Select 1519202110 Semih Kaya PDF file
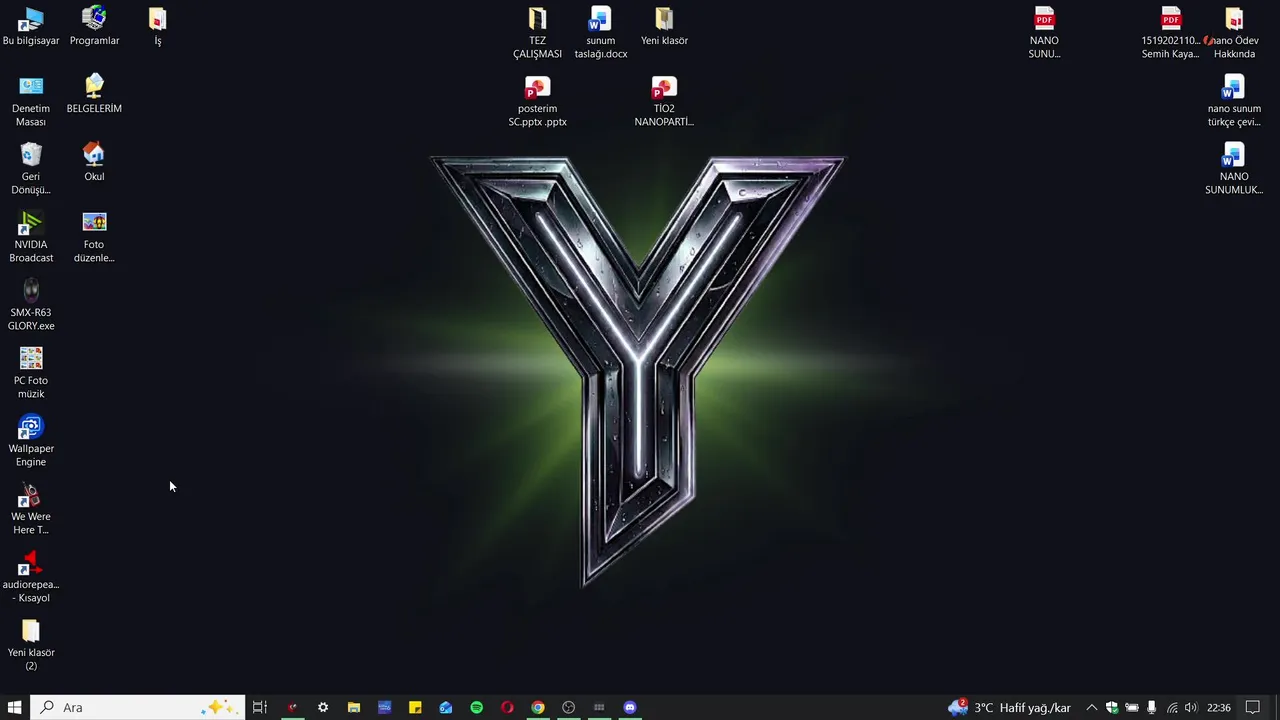The image size is (1280, 720). [1171, 33]
